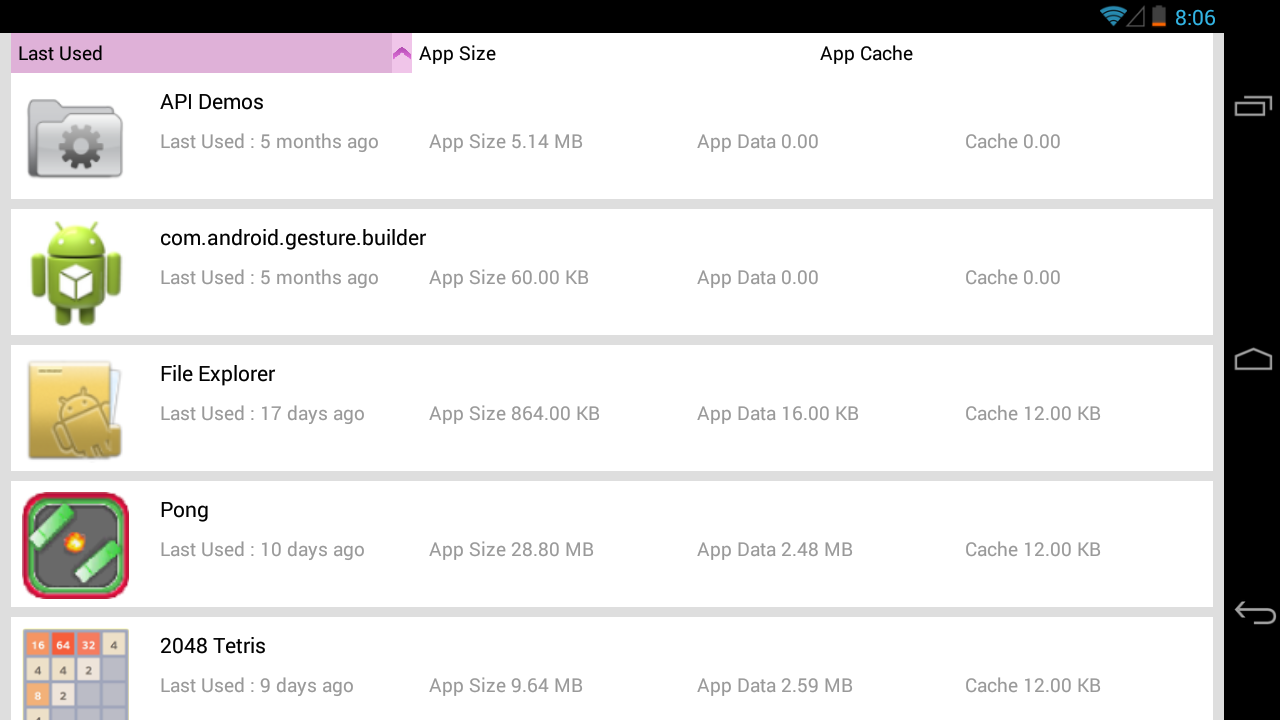Sort apps by the App Cache header
This screenshot has width=1280, height=720.
(866, 53)
